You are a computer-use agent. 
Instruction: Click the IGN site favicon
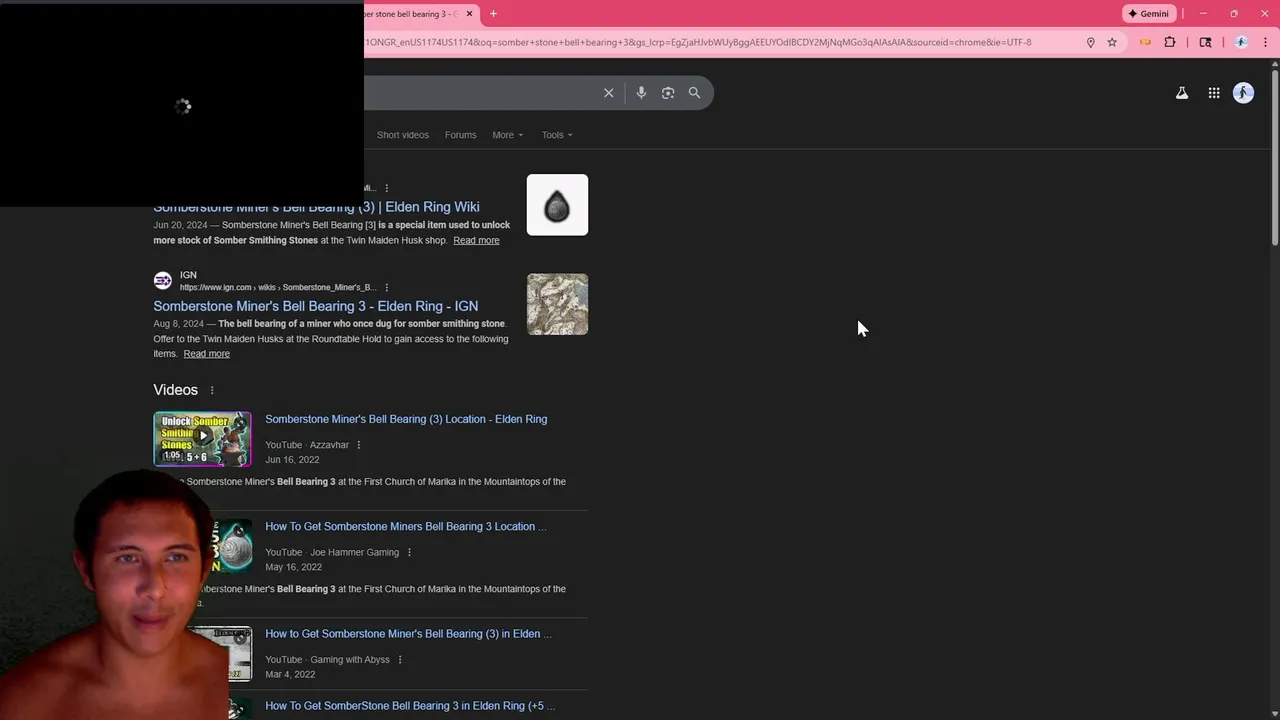(163, 281)
